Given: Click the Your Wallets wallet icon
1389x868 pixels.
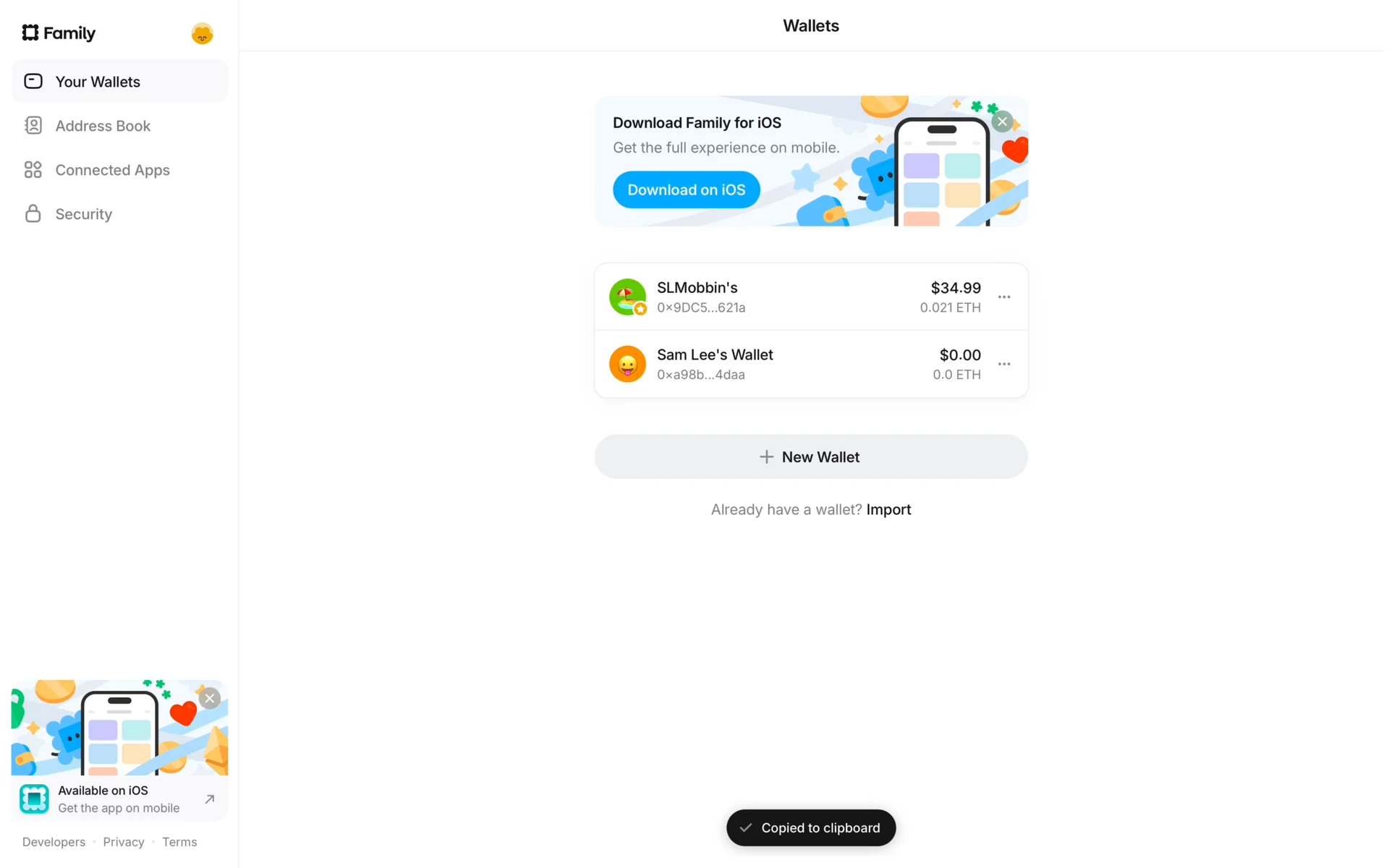Looking at the screenshot, I should tap(33, 81).
